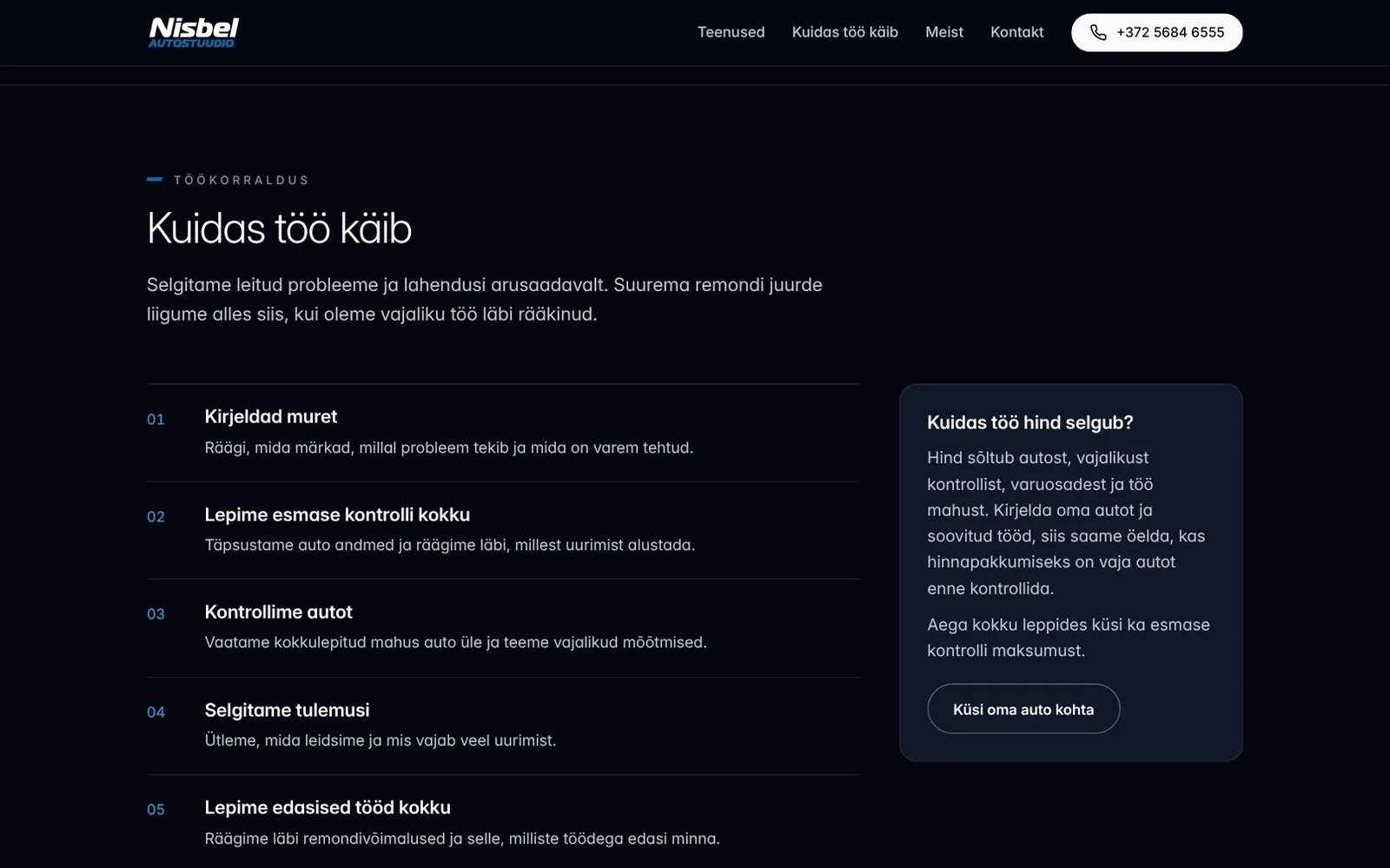The height and width of the screenshot is (868, 1390).
Task: Call the +372 5684 6555 button
Action: pyautogui.click(x=1156, y=32)
